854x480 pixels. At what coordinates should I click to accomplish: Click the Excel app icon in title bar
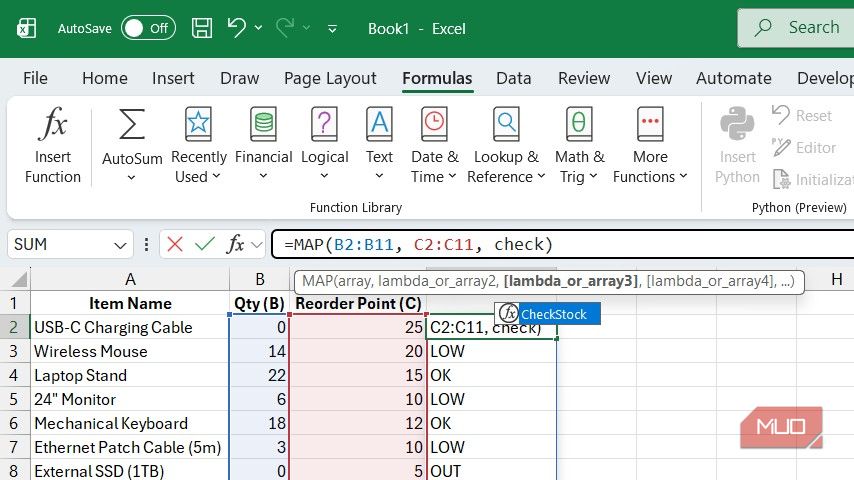click(x=26, y=28)
